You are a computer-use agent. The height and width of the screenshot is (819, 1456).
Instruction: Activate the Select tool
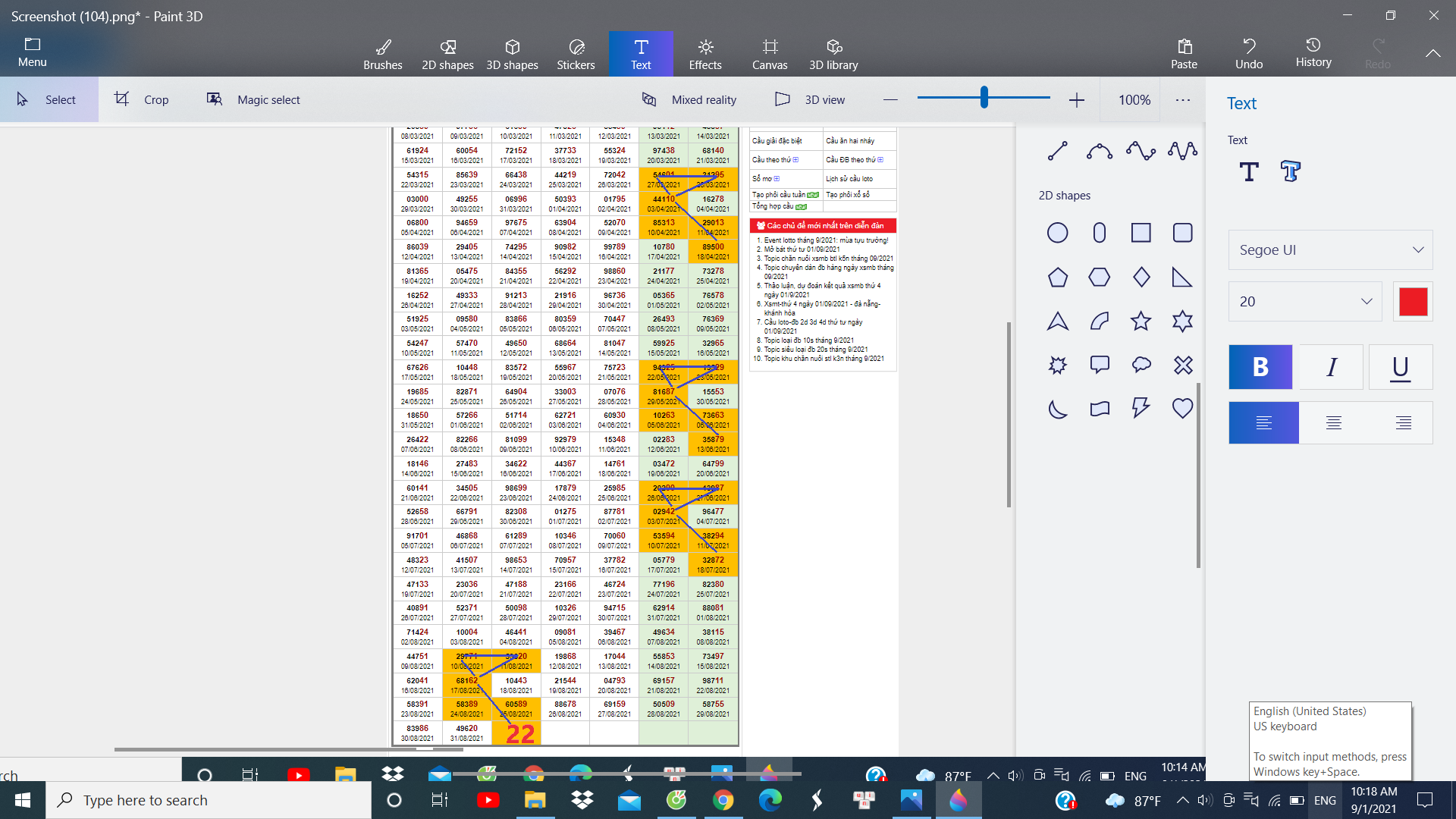[x=49, y=99]
